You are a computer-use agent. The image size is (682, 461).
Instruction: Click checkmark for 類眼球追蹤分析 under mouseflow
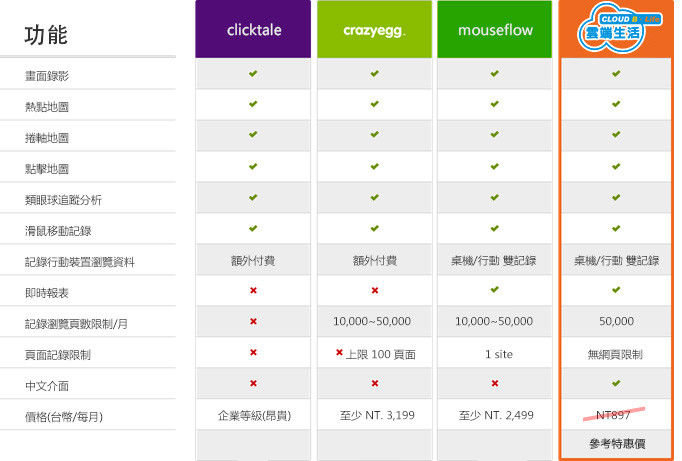(495, 197)
